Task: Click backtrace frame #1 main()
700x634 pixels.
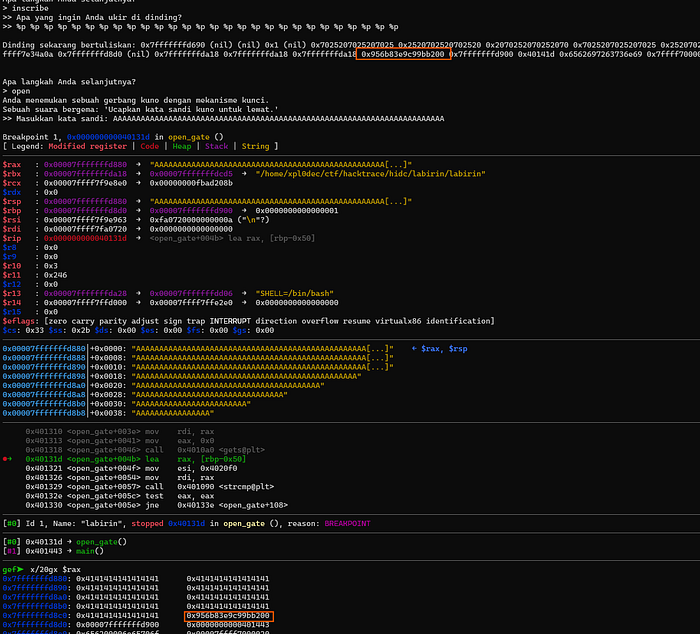Action: click(53, 551)
